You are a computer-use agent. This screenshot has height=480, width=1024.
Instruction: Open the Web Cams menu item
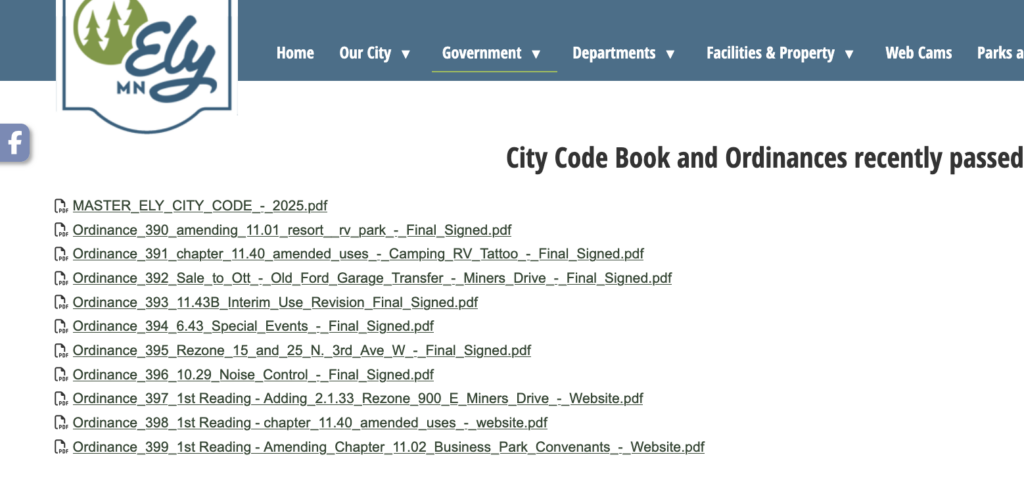[x=918, y=53]
